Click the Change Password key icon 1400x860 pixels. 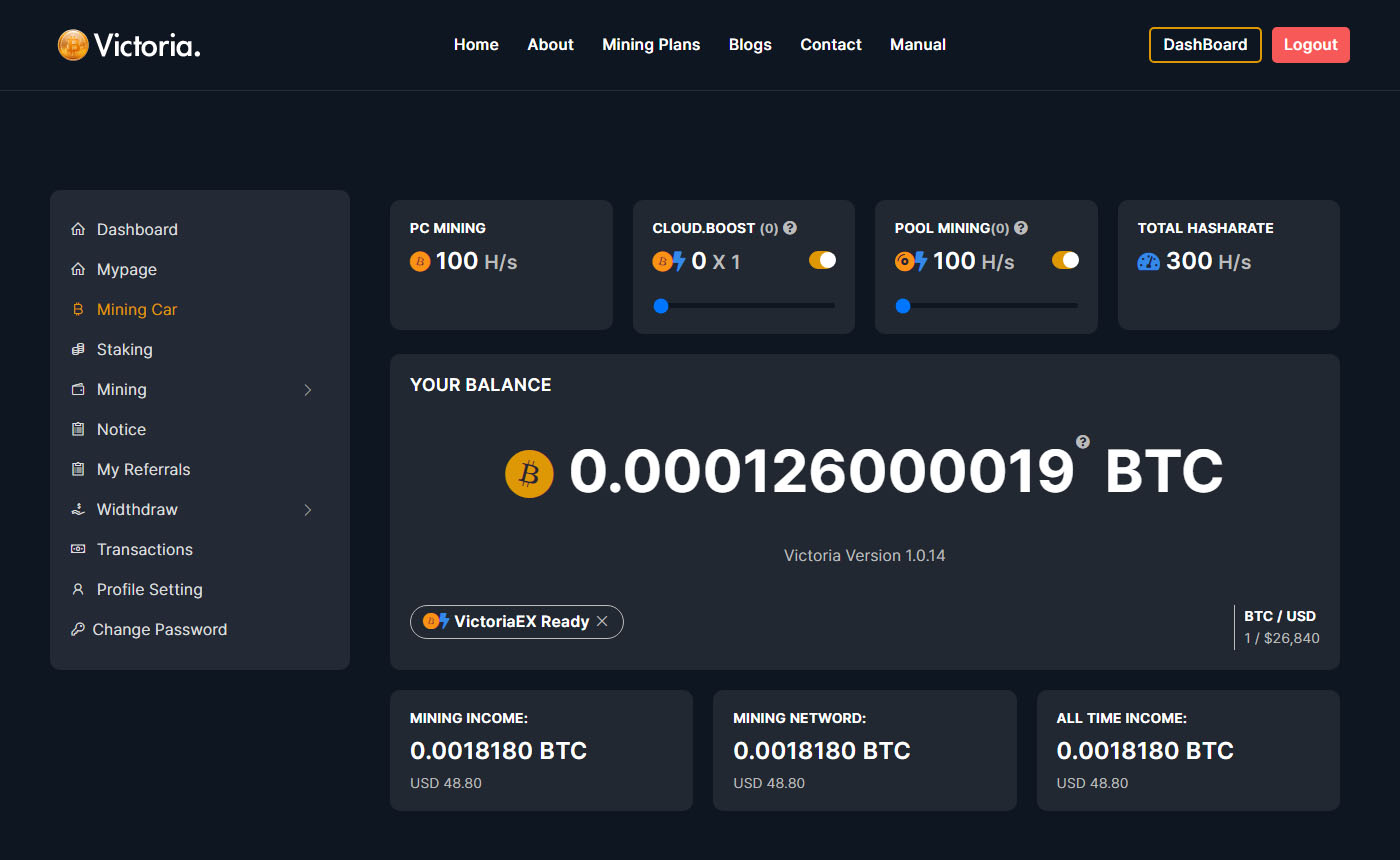pos(78,629)
